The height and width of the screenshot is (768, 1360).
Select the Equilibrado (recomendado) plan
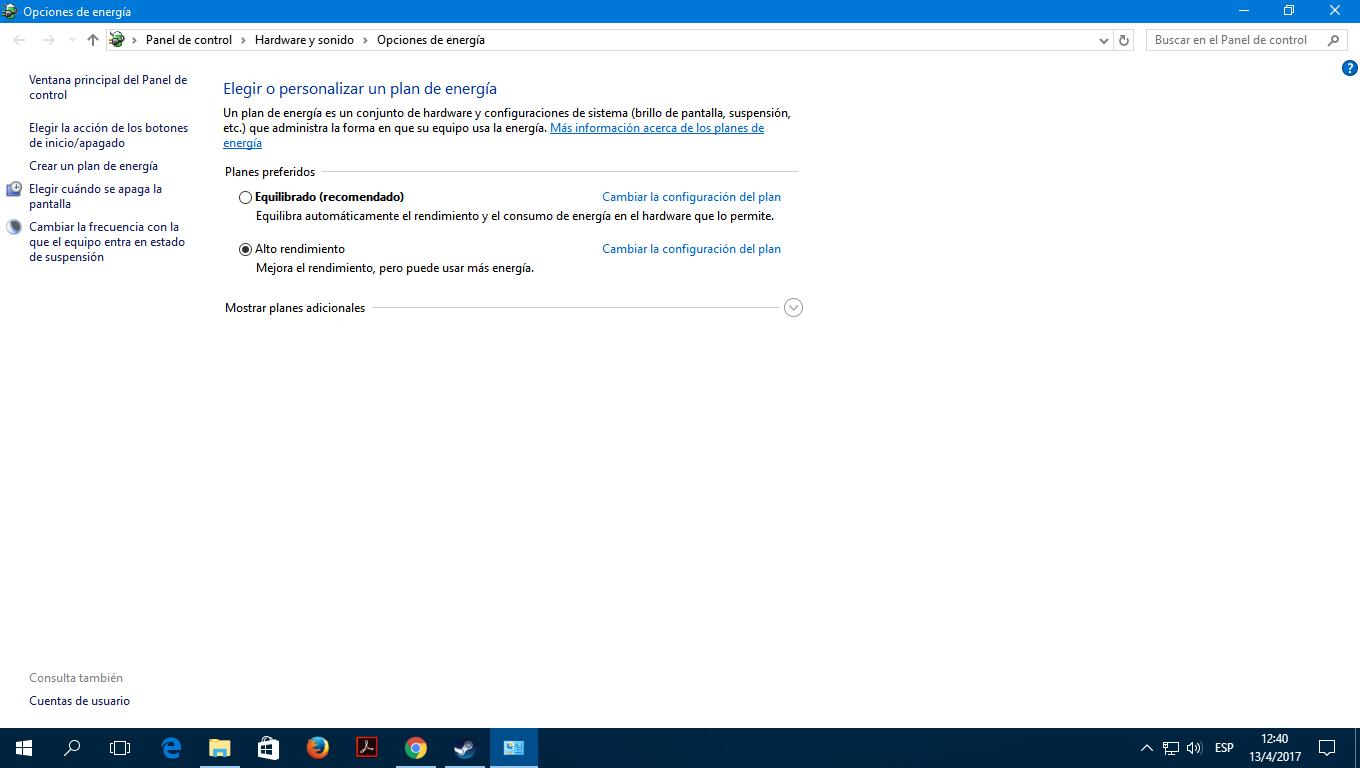(x=245, y=198)
